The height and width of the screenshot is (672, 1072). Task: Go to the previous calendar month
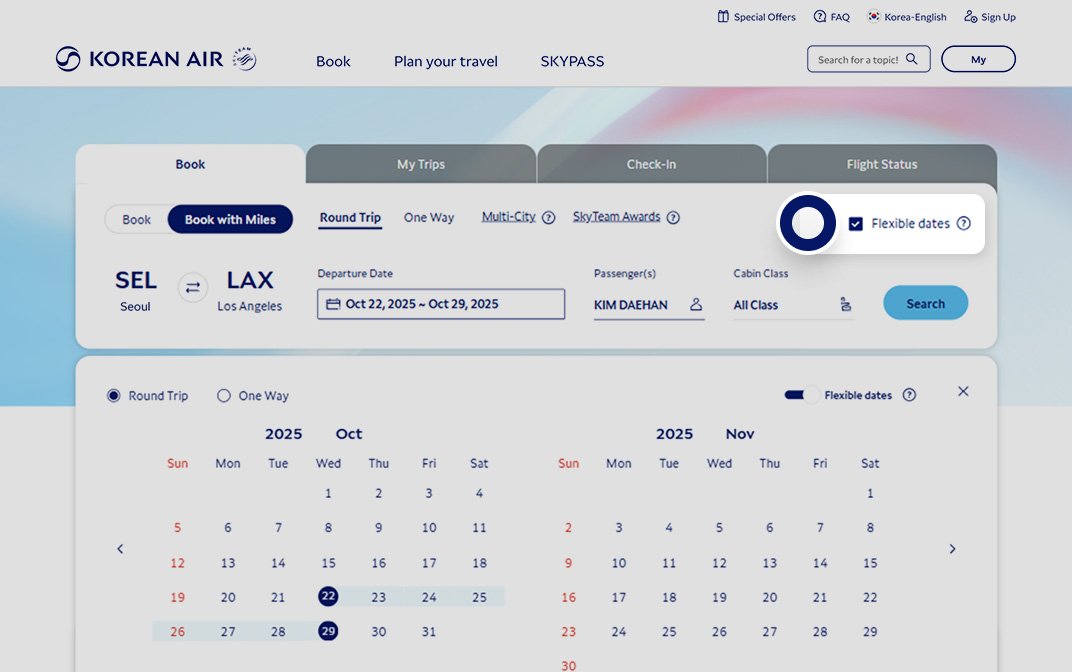[120, 549]
